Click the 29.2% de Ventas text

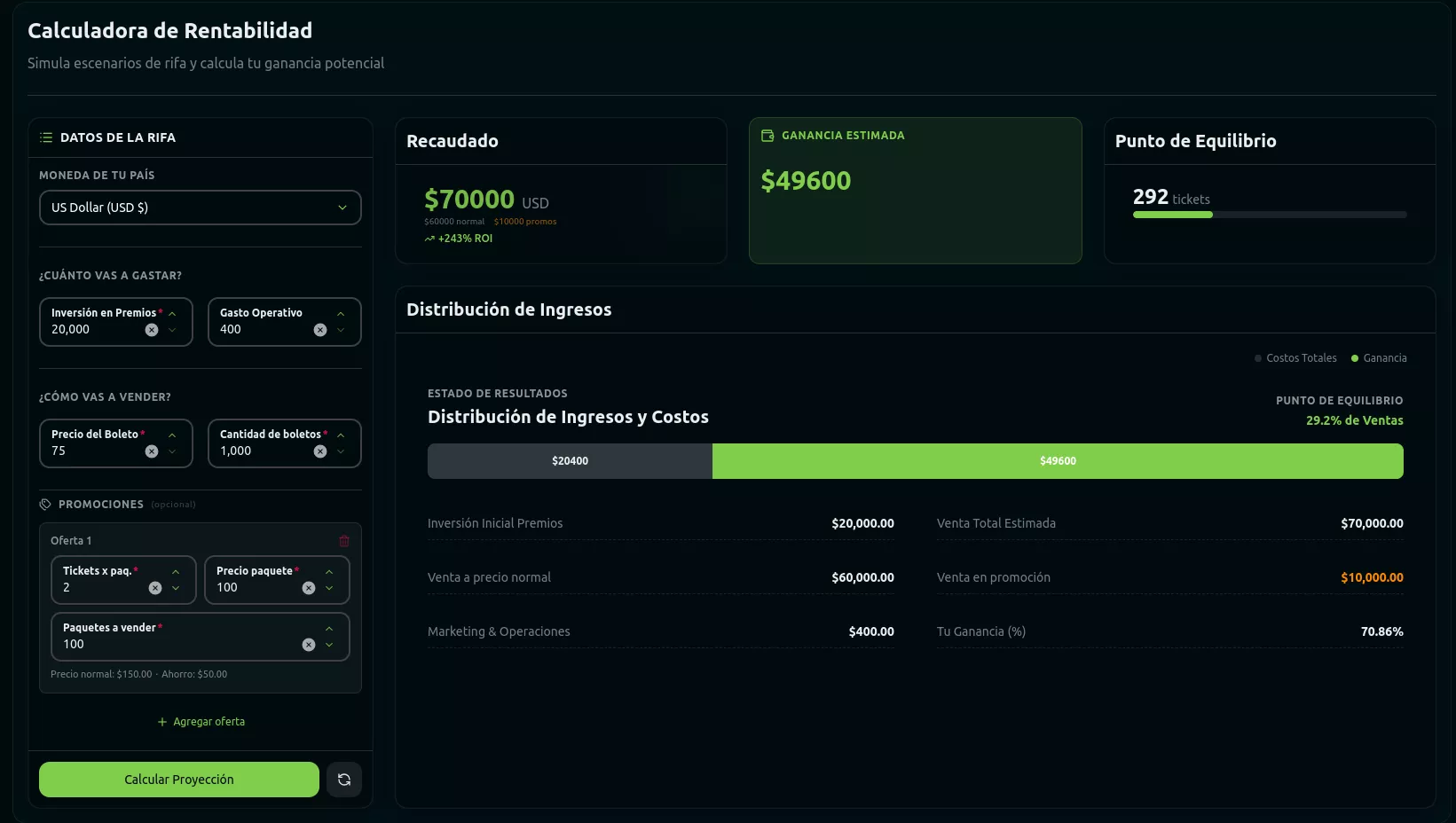point(1355,421)
